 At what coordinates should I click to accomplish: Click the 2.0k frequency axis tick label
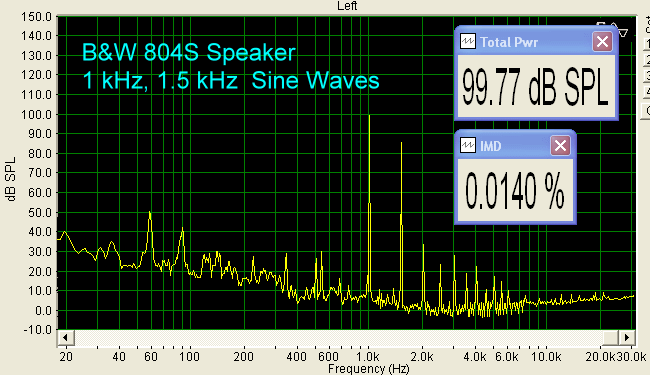[x=422, y=356]
